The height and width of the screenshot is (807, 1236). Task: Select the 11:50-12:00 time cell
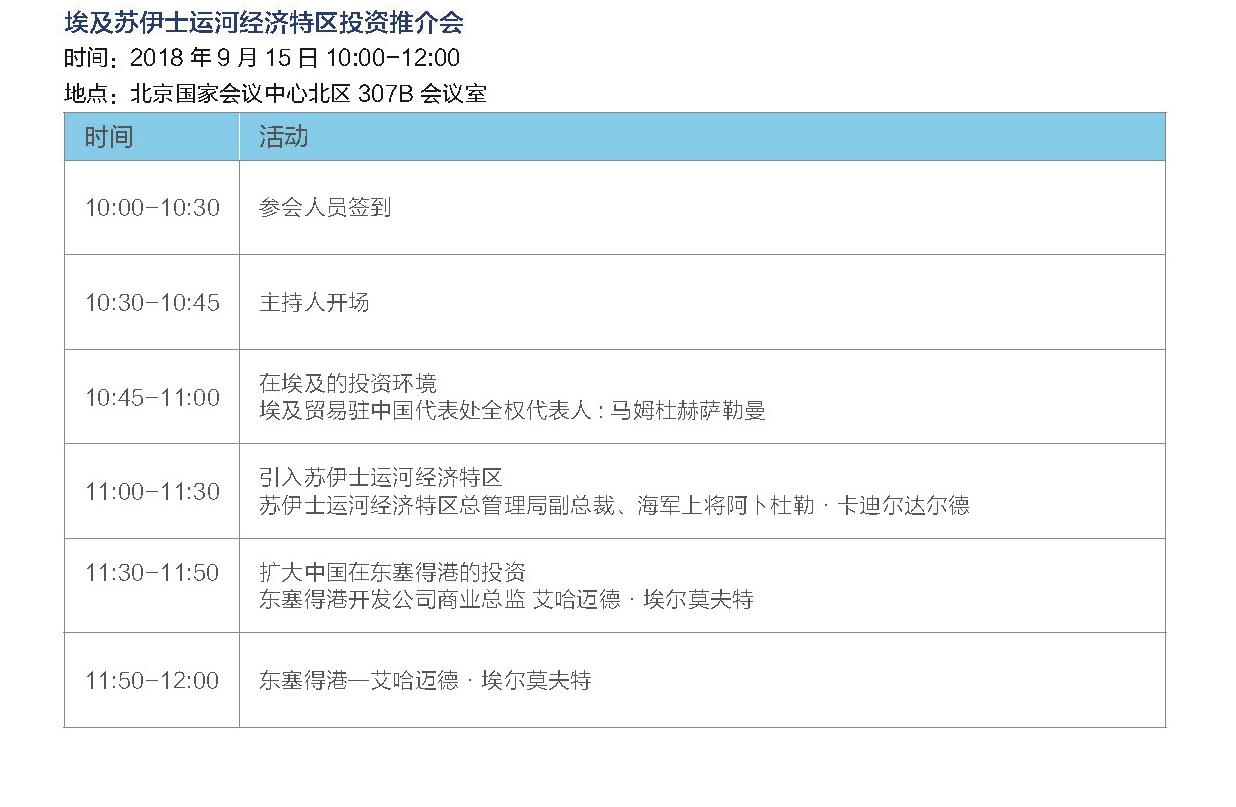tap(152, 680)
